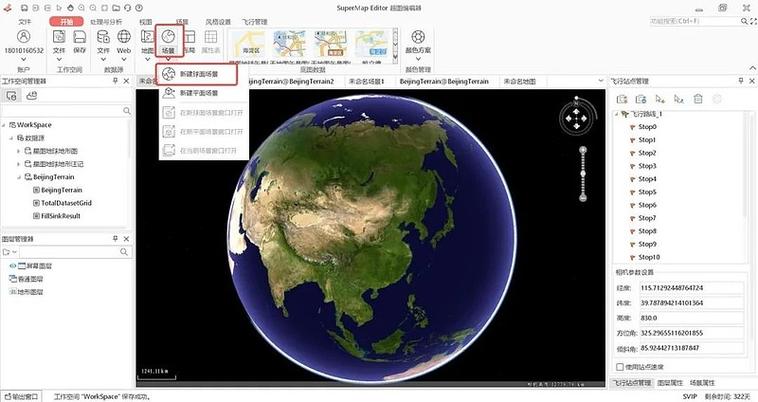
Task: Select Stop5 in flight route list
Action: point(647,192)
